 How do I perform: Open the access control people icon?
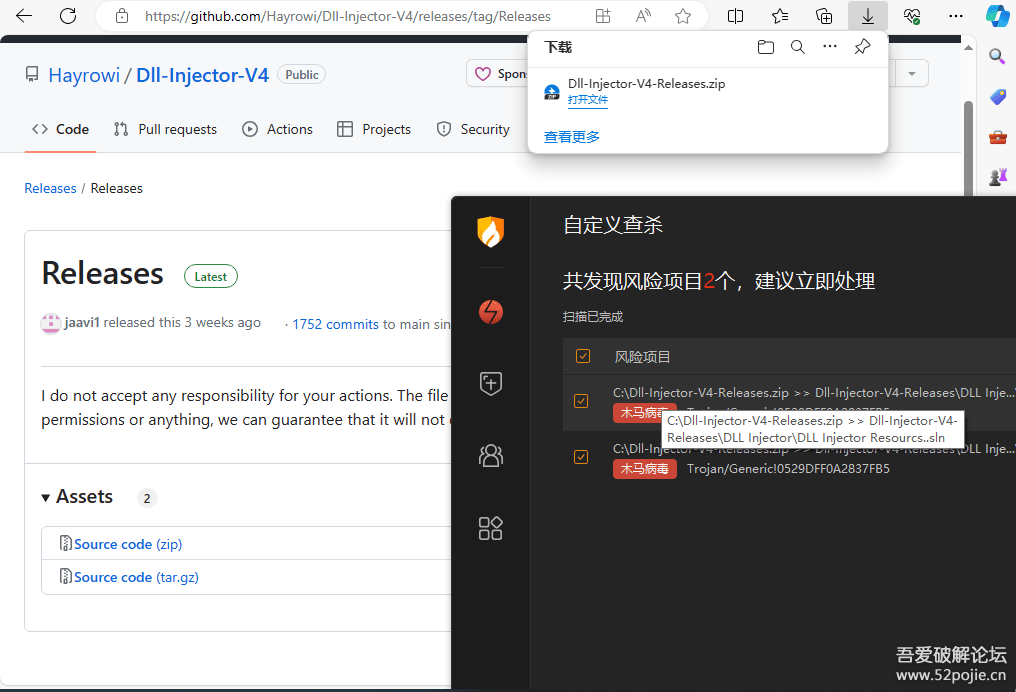(491, 456)
